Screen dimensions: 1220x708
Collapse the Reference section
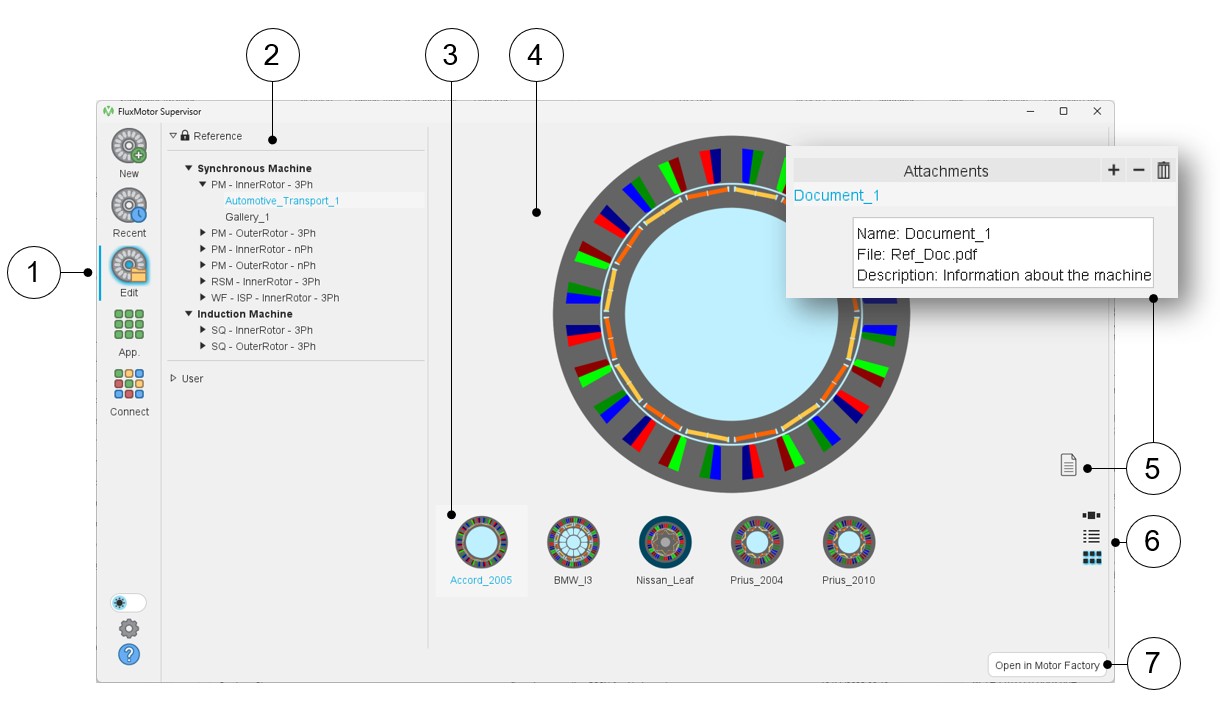pyautogui.click(x=173, y=136)
